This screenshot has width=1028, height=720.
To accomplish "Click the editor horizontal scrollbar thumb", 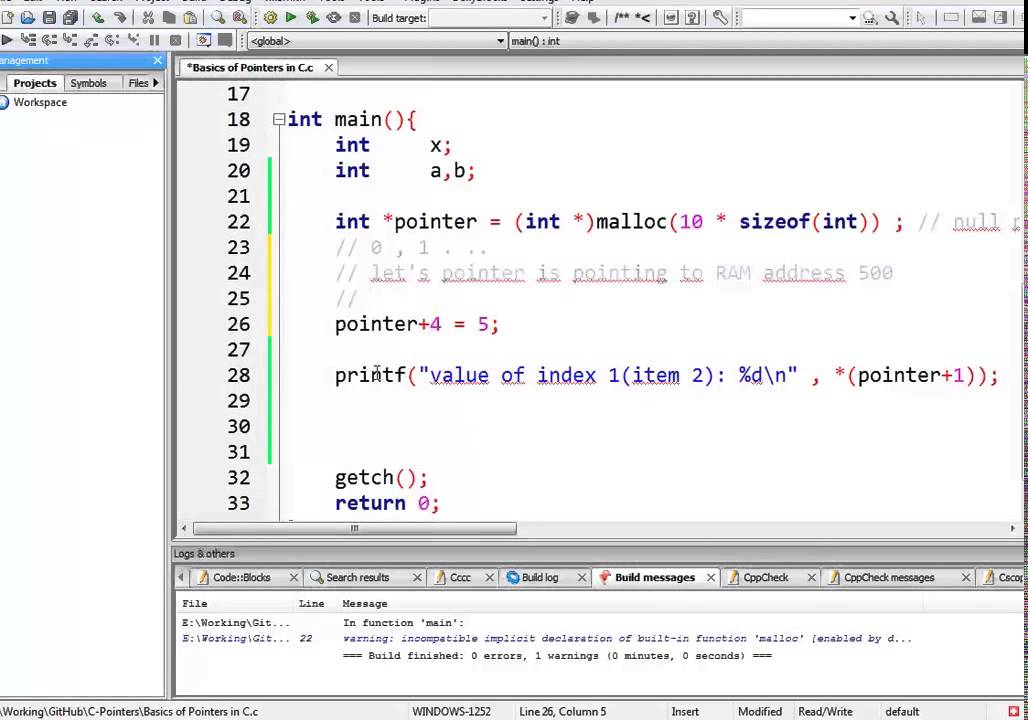I will (x=355, y=528).
